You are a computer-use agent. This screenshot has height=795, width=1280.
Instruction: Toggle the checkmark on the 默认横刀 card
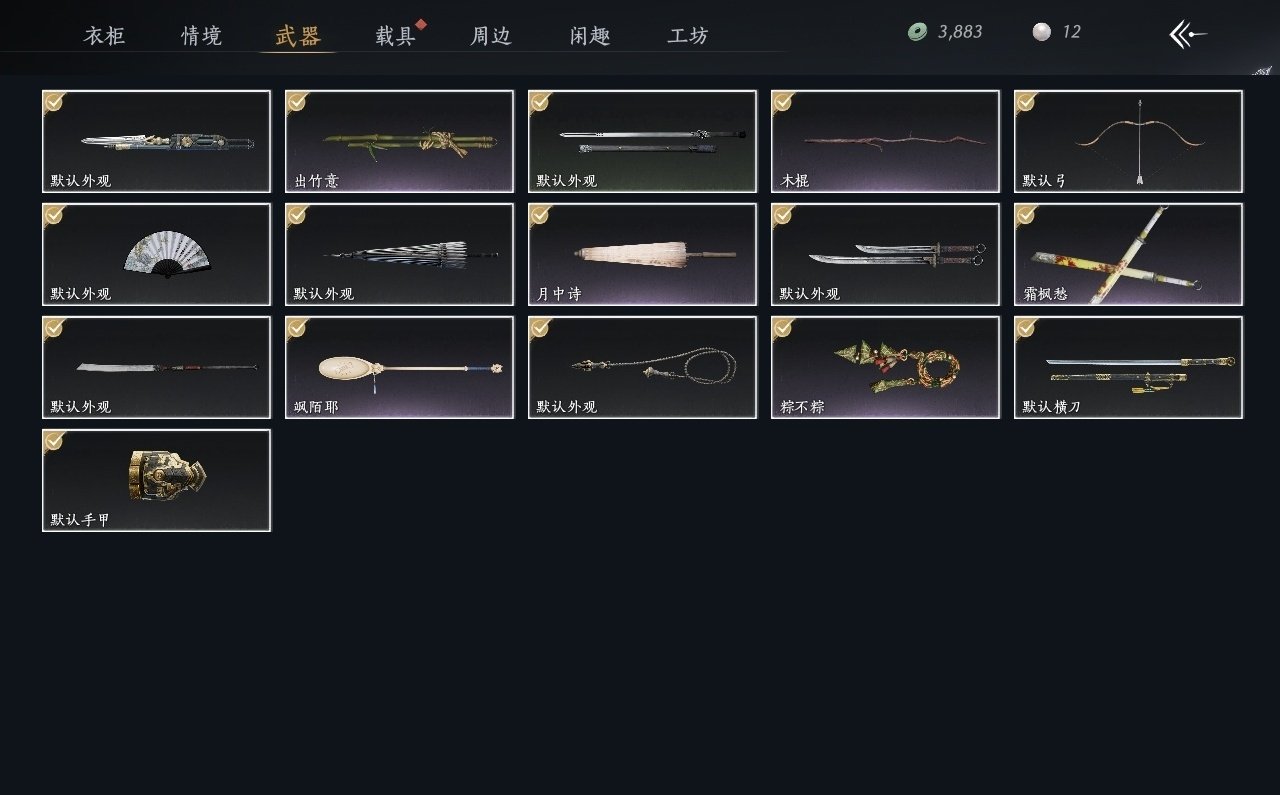1025,327
